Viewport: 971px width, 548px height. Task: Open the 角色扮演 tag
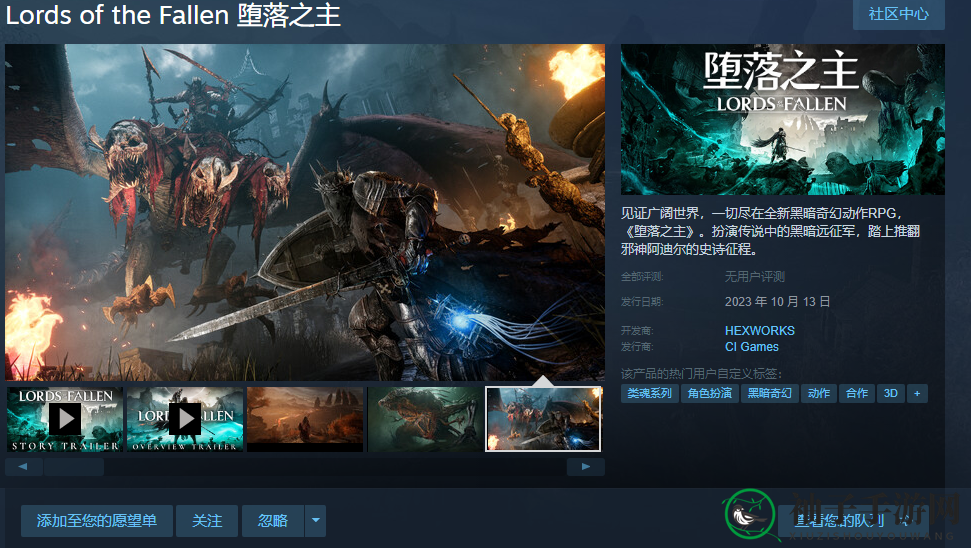point(710,393)
